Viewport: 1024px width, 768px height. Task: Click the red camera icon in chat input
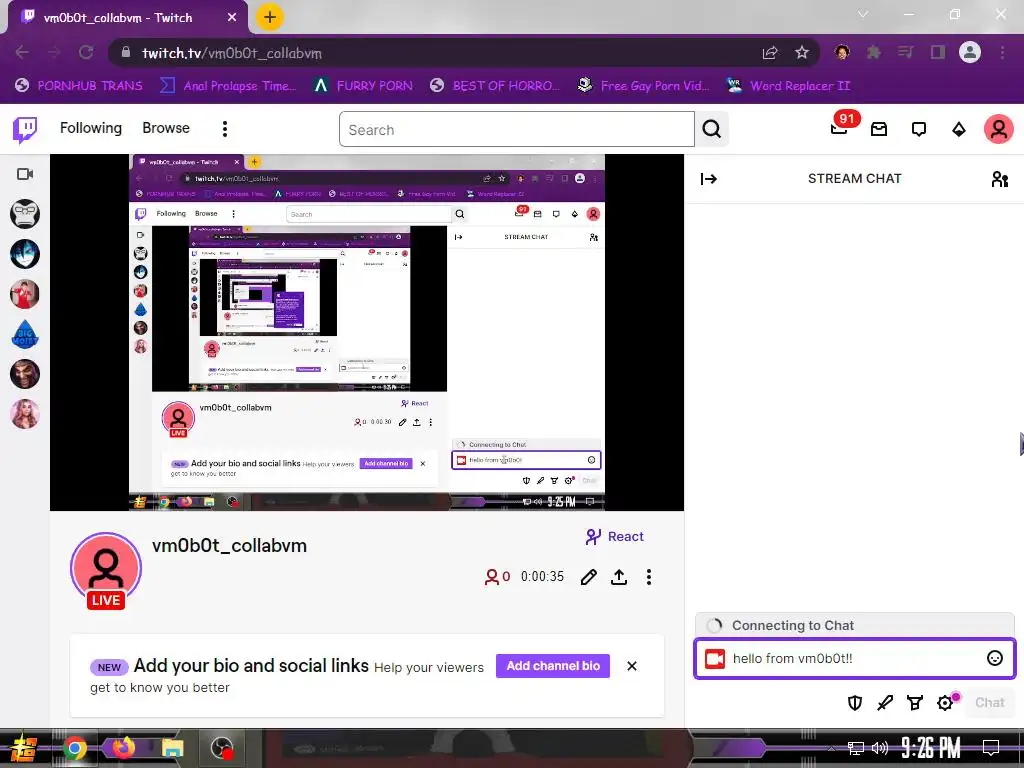(714, 659)
